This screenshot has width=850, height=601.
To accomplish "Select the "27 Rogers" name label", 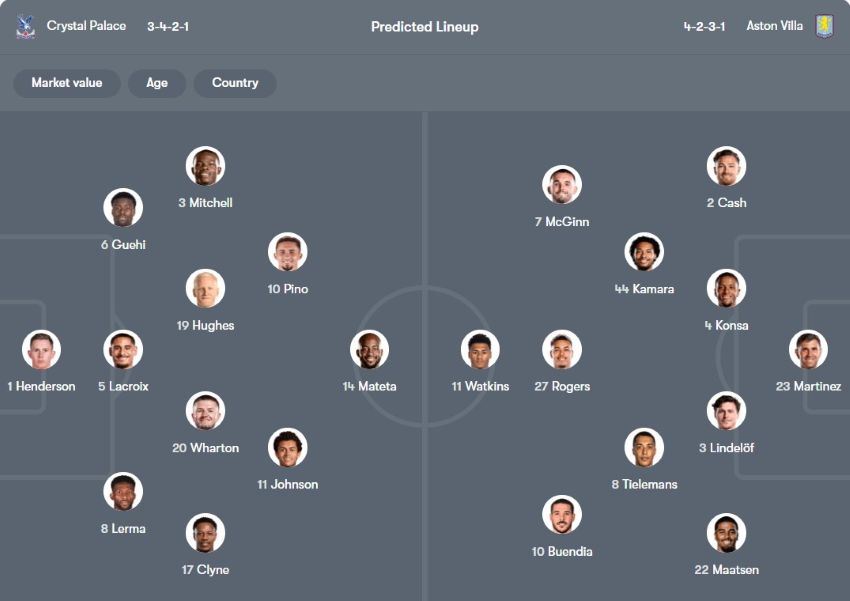I will [562, 386].
